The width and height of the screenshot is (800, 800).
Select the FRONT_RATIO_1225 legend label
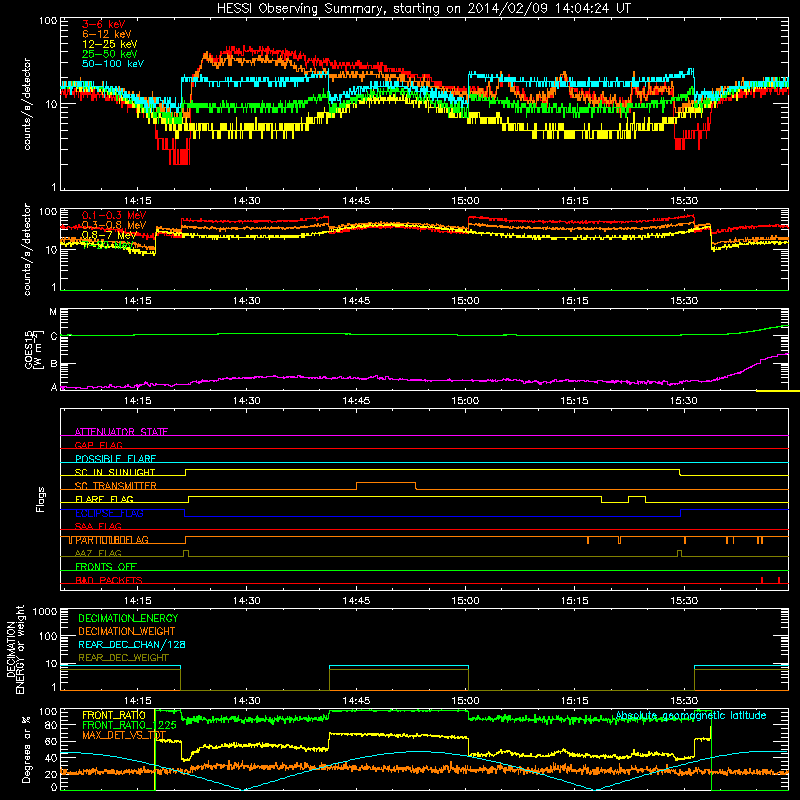tap(129, 725)
